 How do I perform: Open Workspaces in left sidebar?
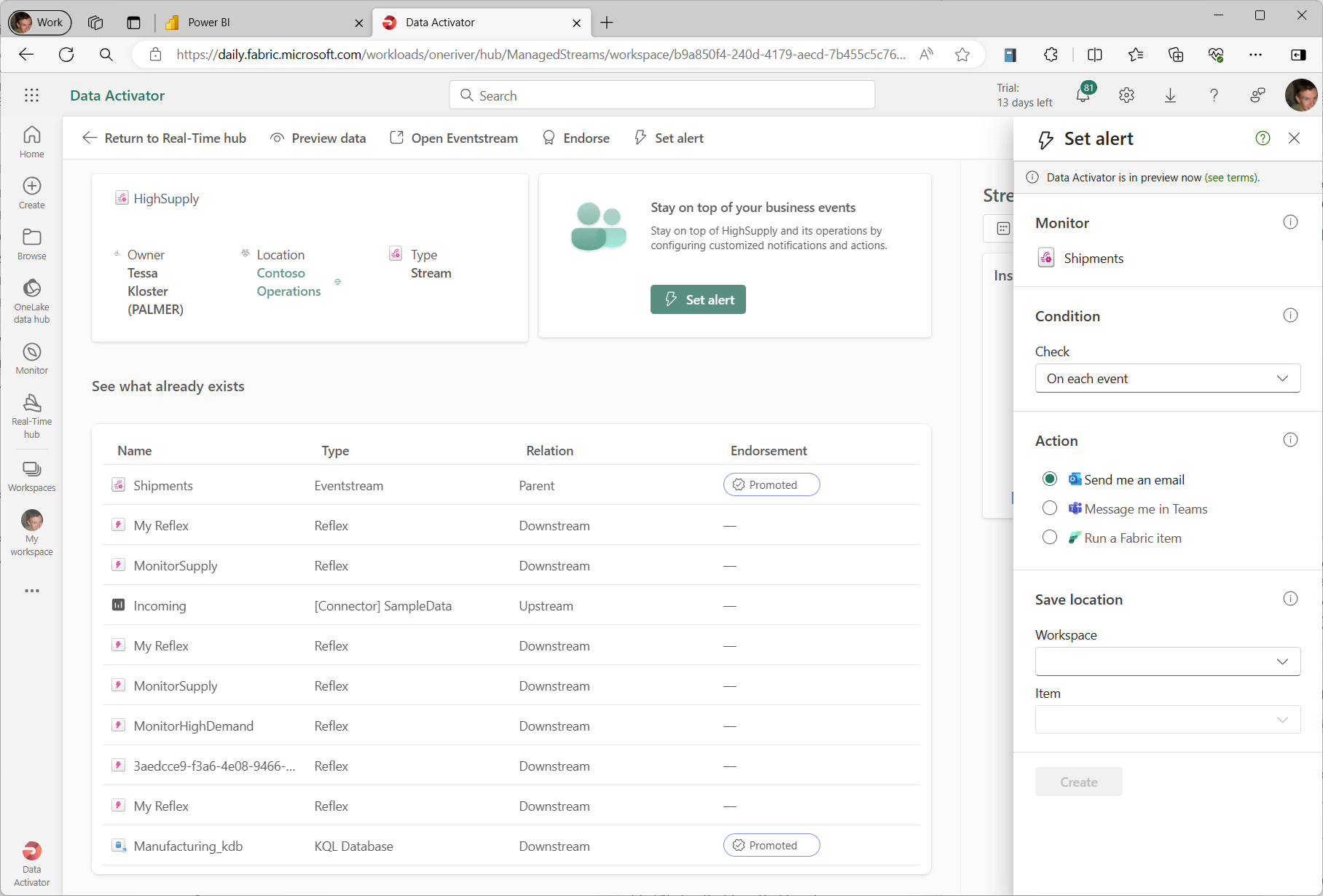point(31,476)
